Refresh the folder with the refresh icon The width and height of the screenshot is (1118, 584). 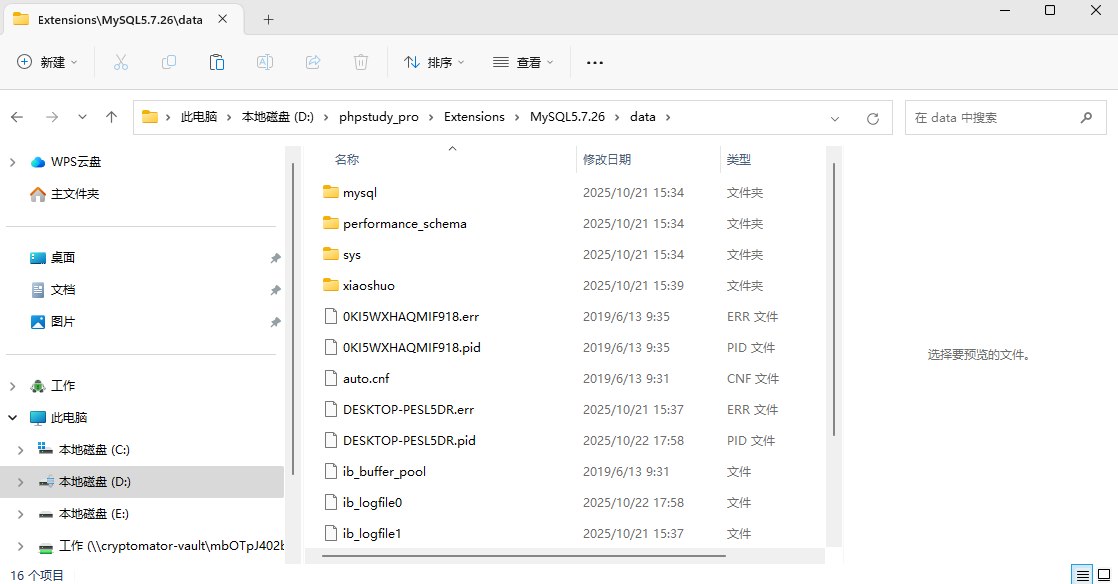pyautogui.click(x=871, y=117)
